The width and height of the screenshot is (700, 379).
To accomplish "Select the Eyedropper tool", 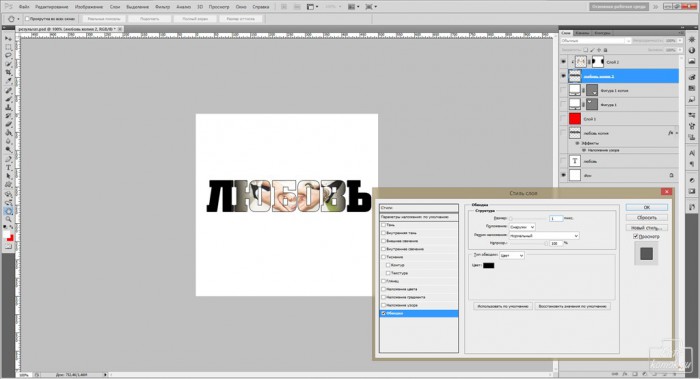I will coord(8,81).
